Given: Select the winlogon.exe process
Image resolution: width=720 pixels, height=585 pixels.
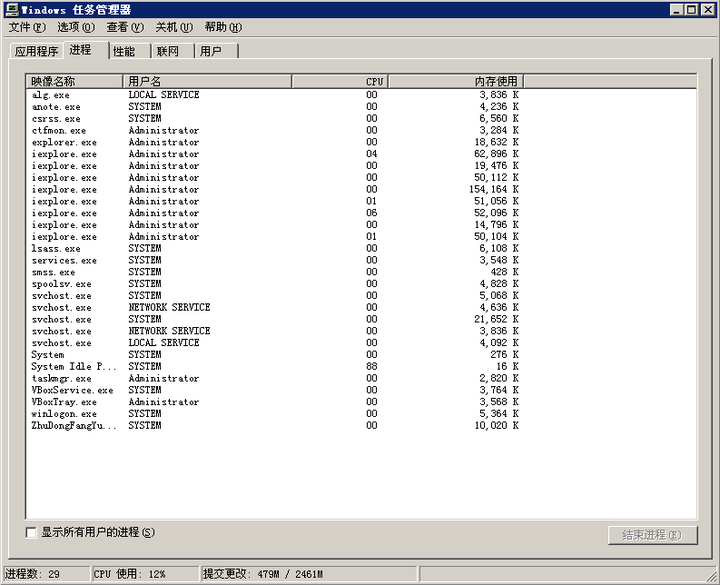Looking at the screenshot, I should point(275,414).
